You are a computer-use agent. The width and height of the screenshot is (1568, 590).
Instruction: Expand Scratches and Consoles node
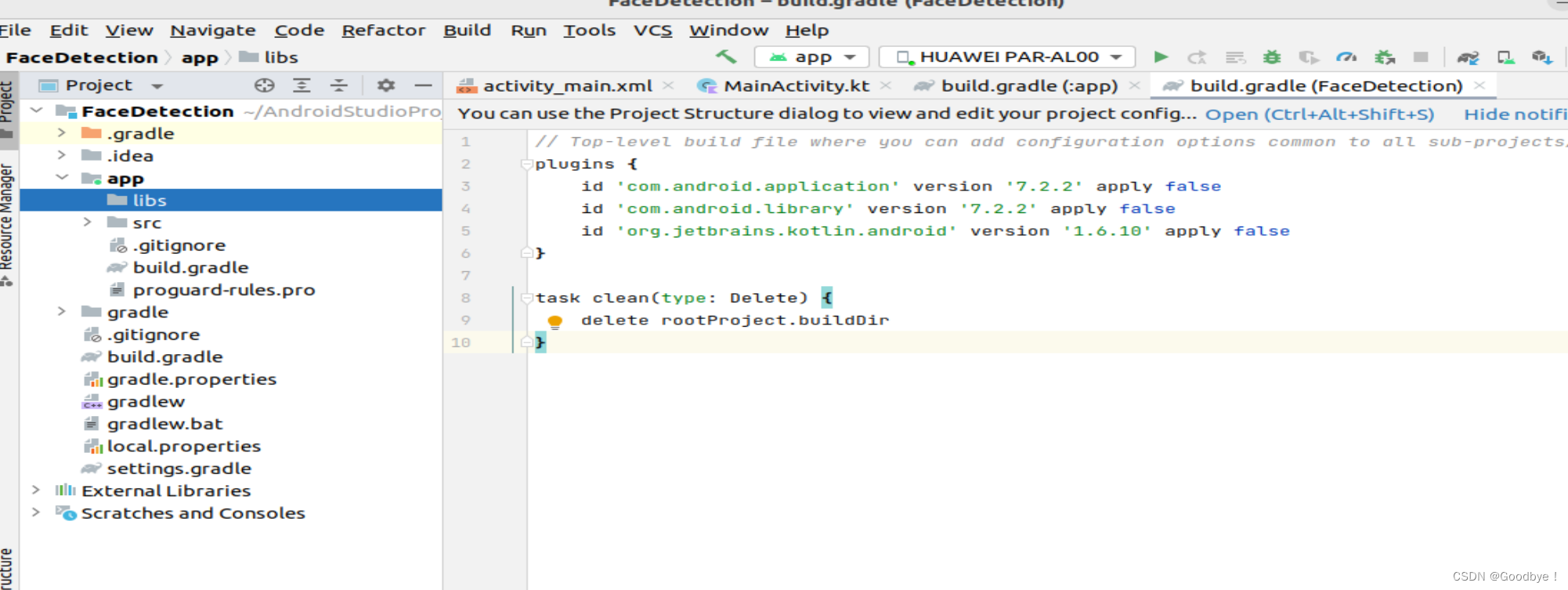click(36, 512)
